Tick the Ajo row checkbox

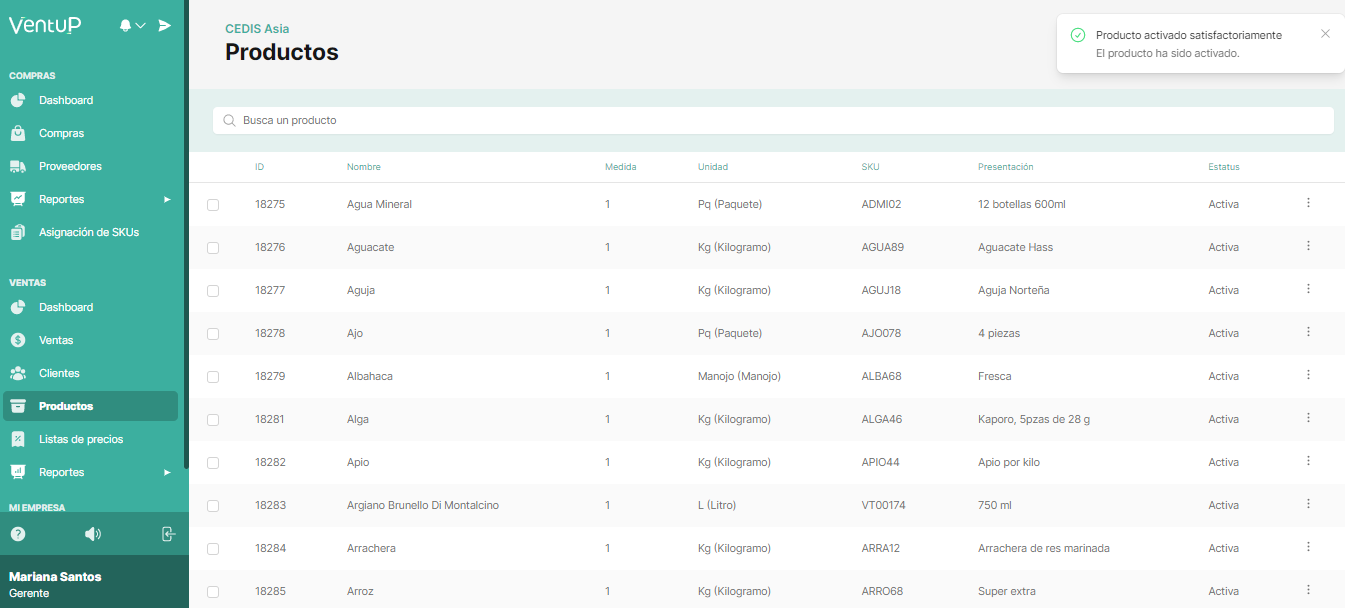point(213,334)
